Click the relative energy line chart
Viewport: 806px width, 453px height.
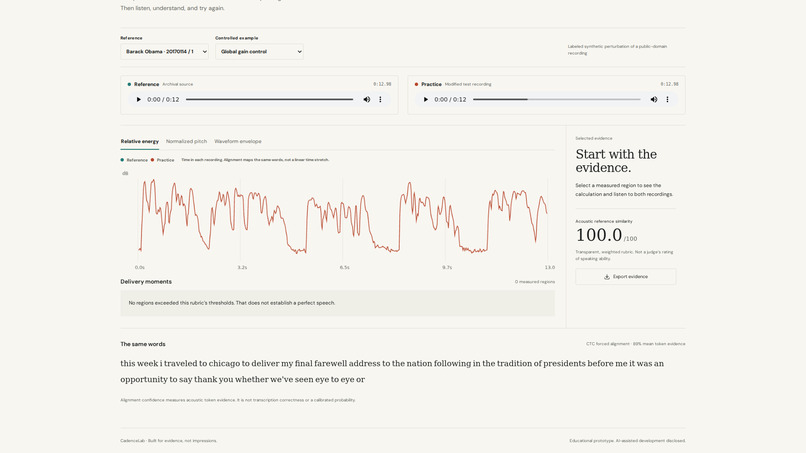(343, 217)
